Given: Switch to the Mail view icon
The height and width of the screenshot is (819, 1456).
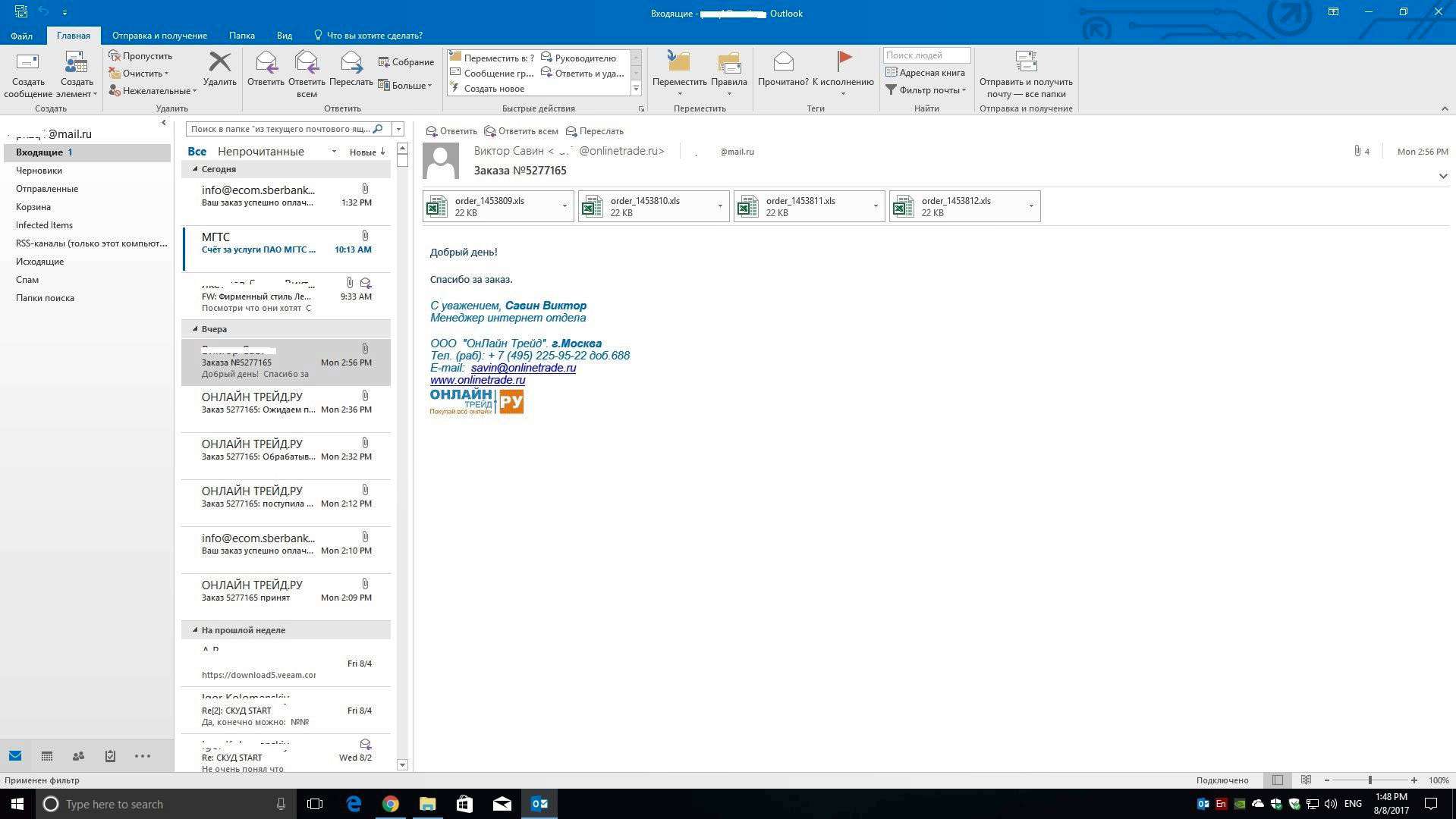Looking at the screenshot, I should click(15, 756).
